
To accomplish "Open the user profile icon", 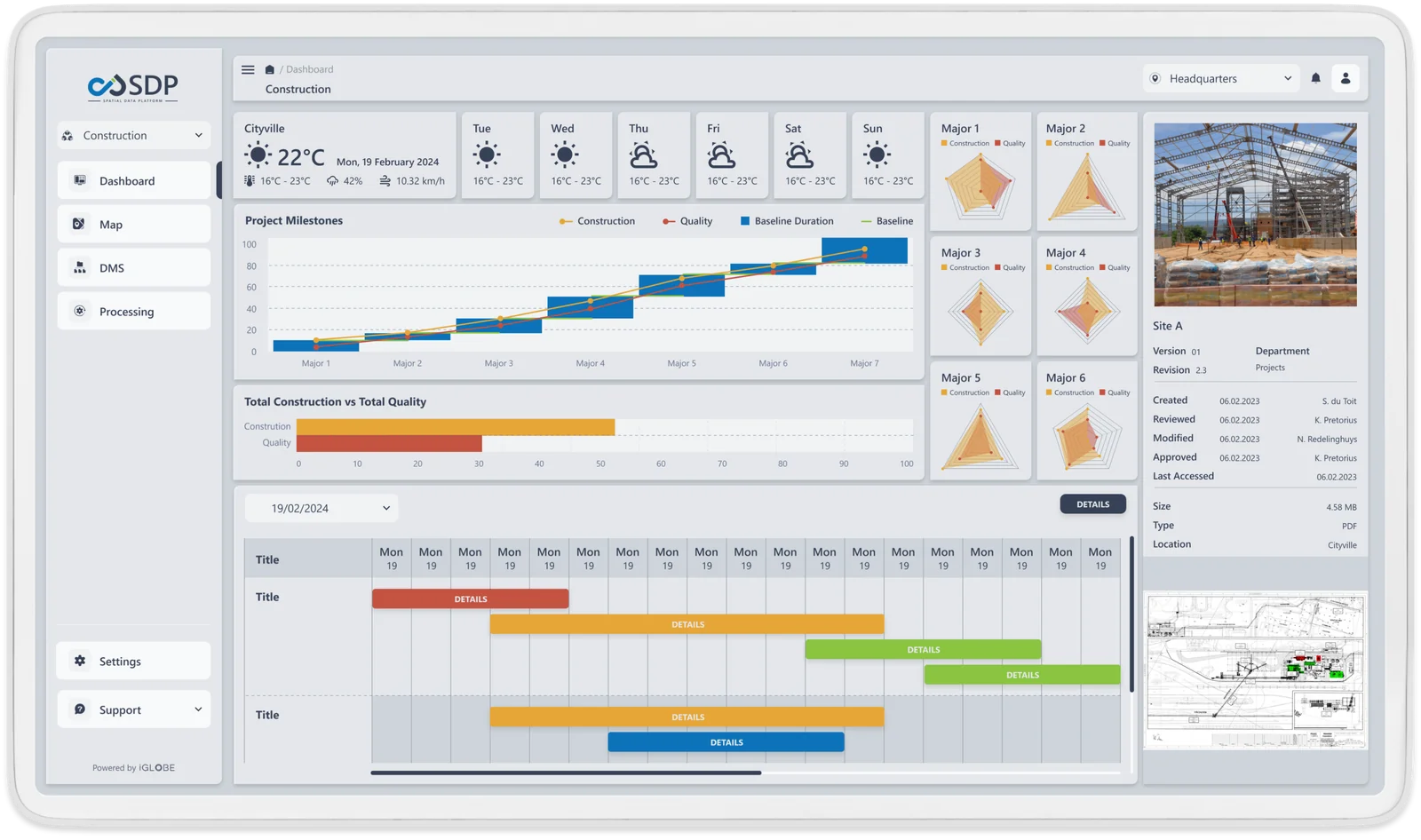I will point(1346,78).
